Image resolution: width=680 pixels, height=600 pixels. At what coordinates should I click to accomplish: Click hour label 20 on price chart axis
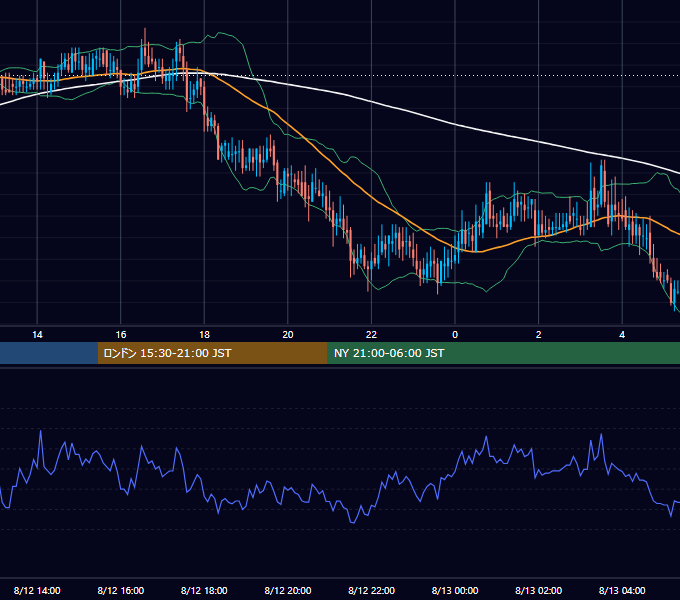tap(288, 335)
